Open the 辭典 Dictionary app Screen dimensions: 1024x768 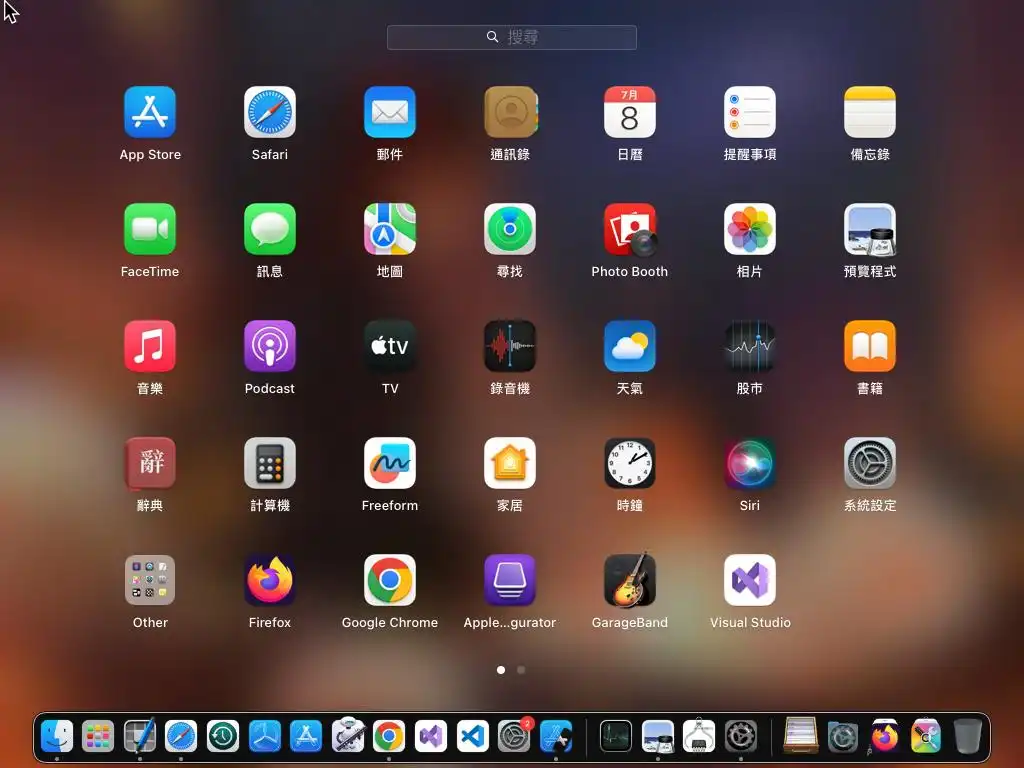pos(150,462)
